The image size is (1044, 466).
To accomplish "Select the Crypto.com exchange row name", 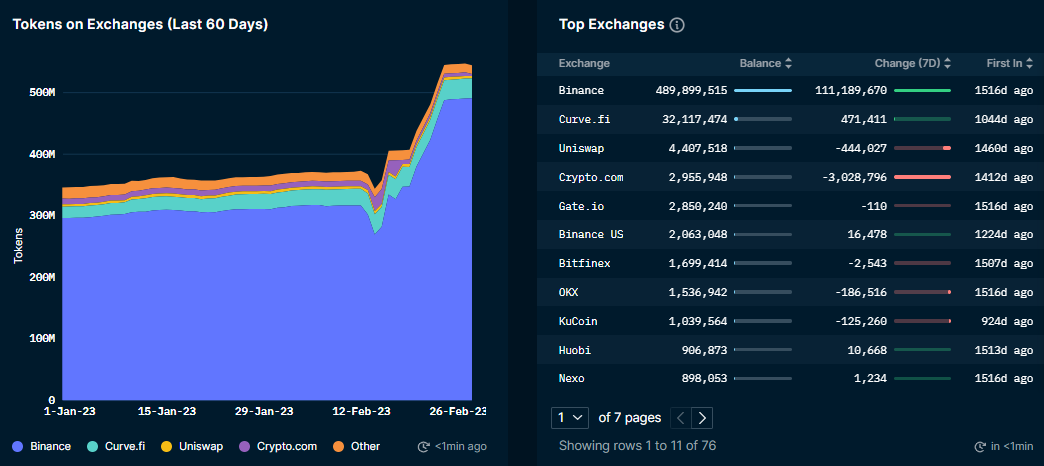I will coord(591,178).
